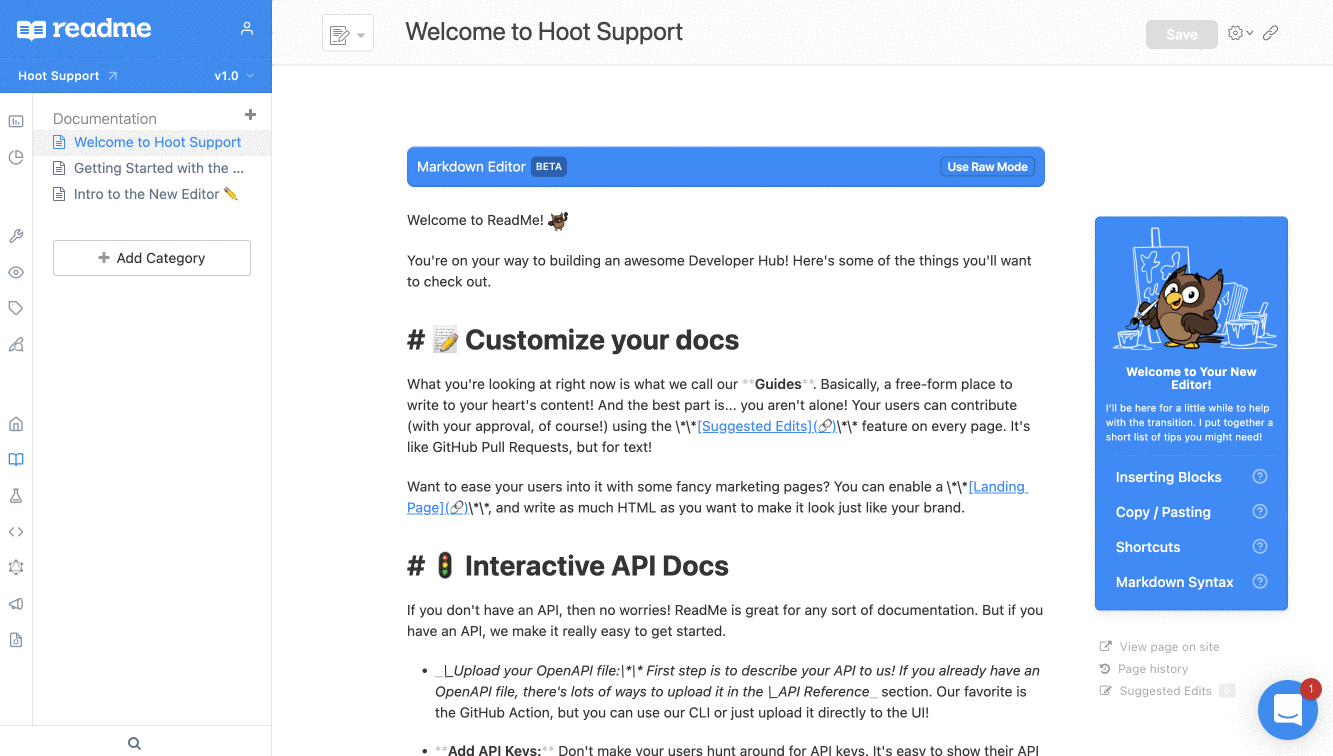Click the owl painter illustration
1333x756 pixels.
pyautogui.click(x=1192, y=290)
